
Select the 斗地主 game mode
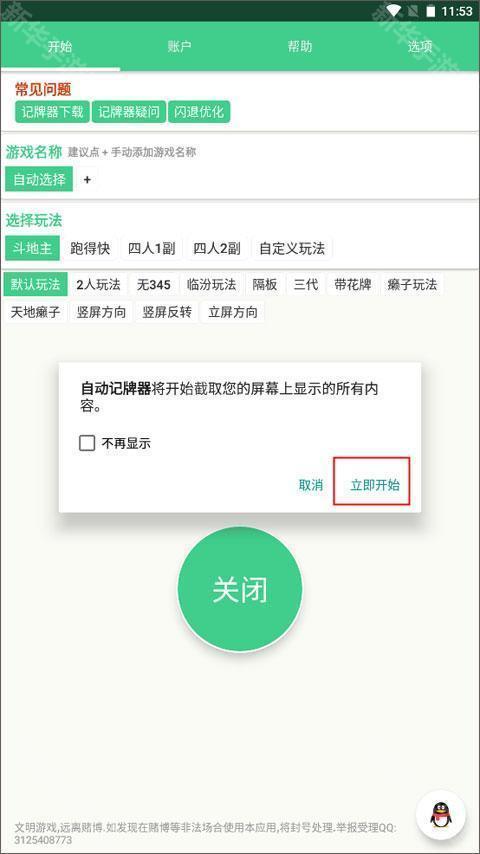coord(32,248)
